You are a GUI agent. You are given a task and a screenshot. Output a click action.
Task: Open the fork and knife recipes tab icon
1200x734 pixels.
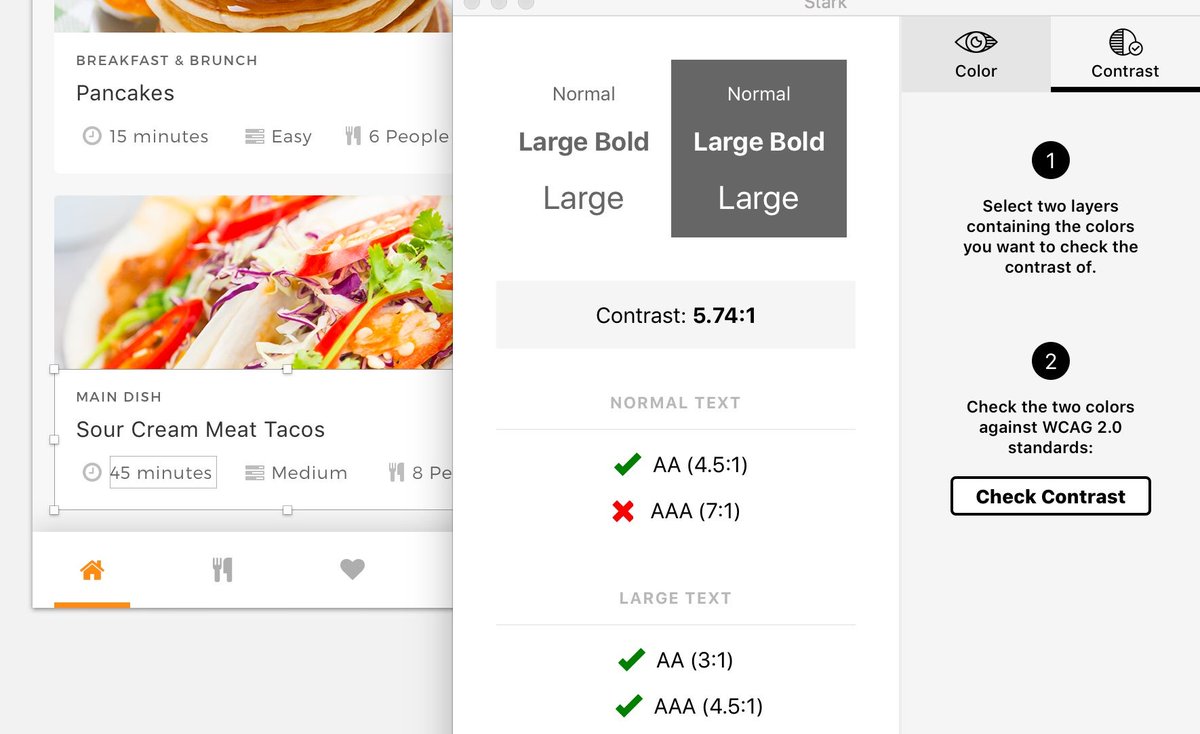click(222, 570)
